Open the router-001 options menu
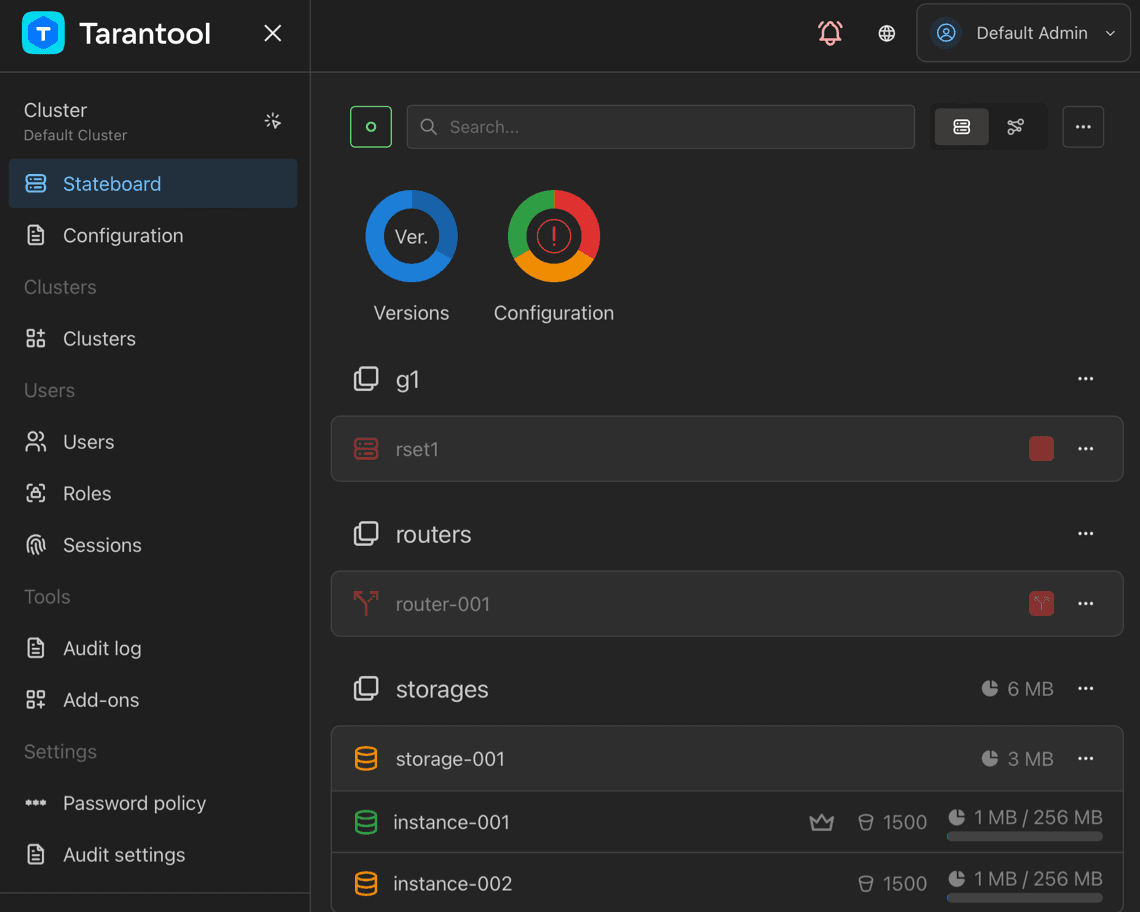 pos(1085,604)
